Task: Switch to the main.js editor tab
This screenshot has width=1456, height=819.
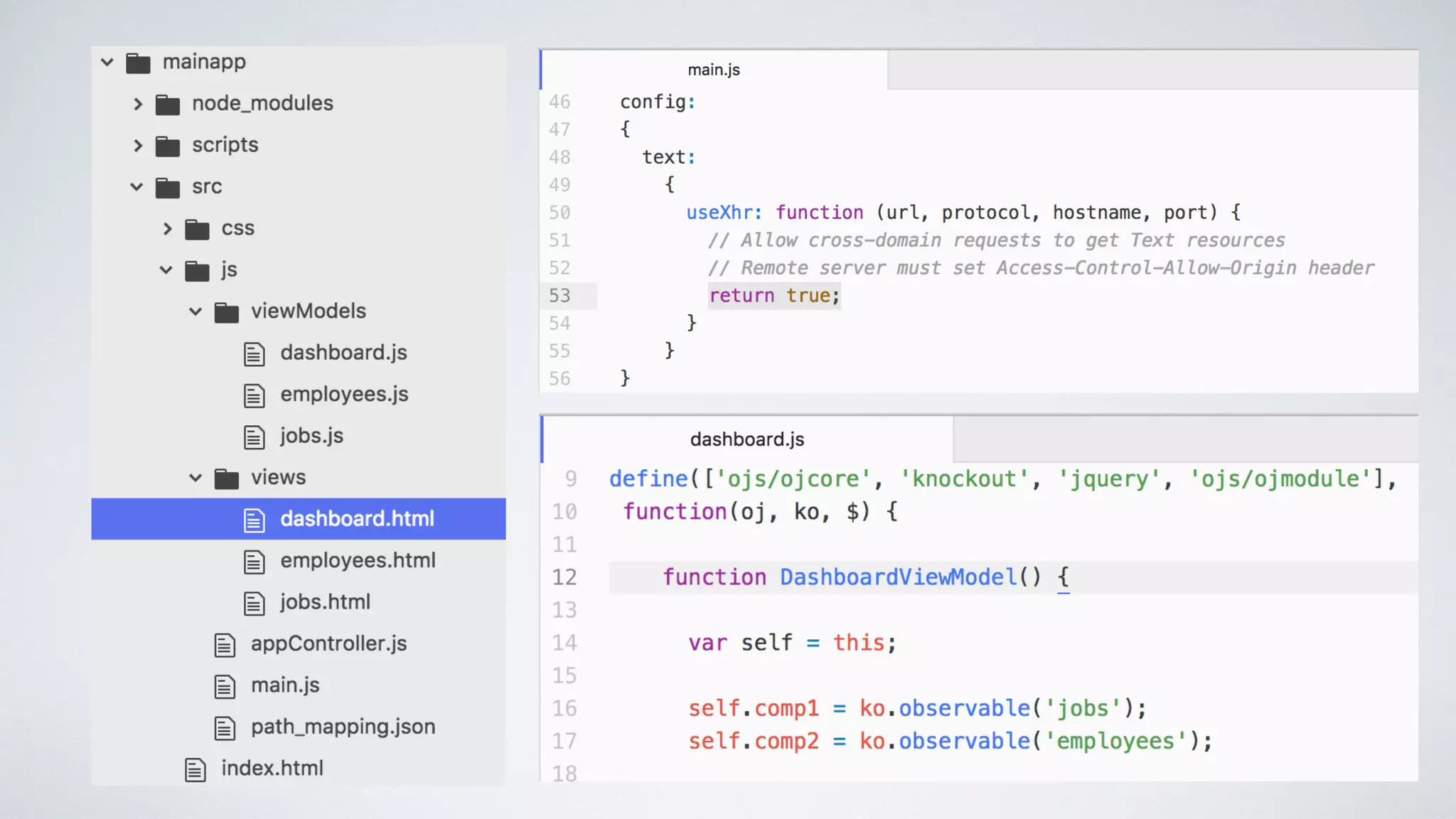Action: 714,70
